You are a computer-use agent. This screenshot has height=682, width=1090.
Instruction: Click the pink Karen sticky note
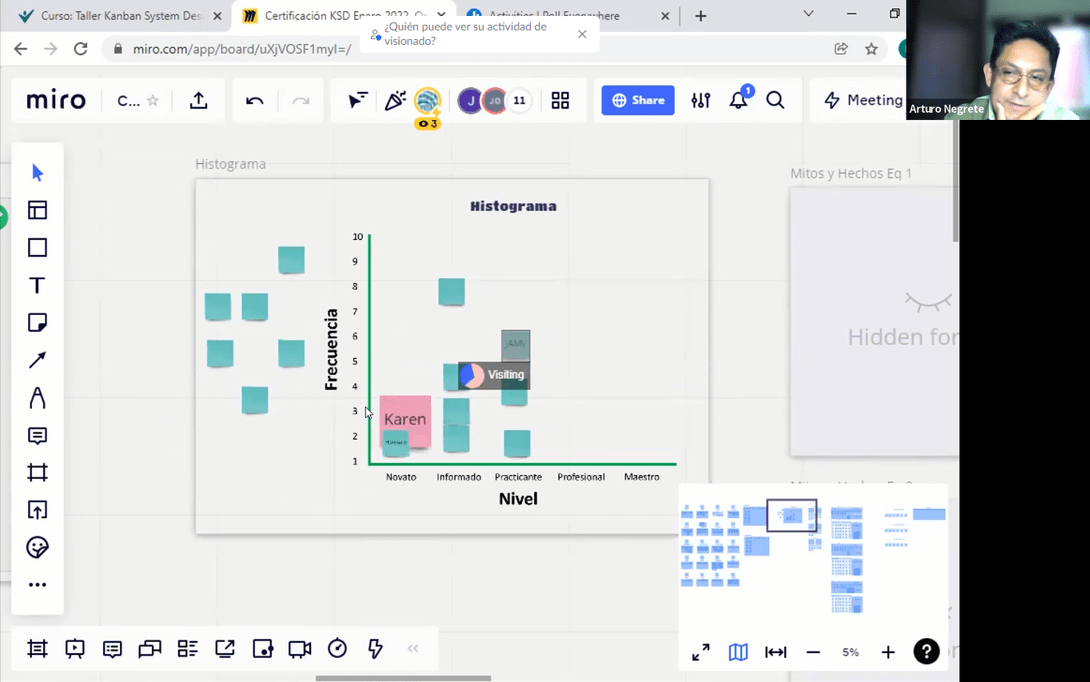pos(405,418)
